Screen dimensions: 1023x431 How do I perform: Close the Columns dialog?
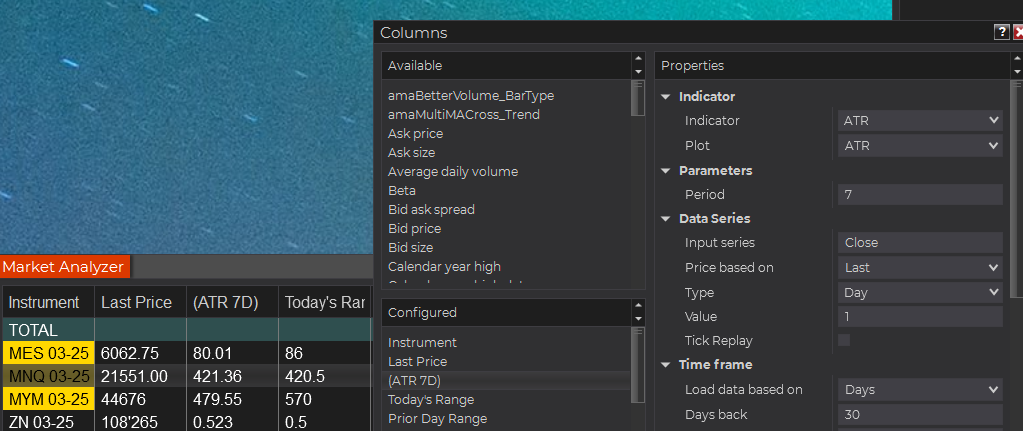1018,32
